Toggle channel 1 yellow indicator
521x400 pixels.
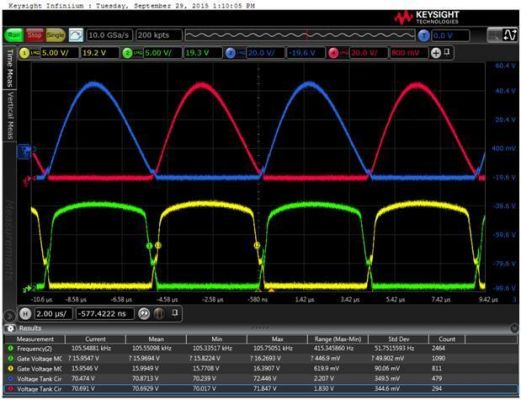coord(24,53)
